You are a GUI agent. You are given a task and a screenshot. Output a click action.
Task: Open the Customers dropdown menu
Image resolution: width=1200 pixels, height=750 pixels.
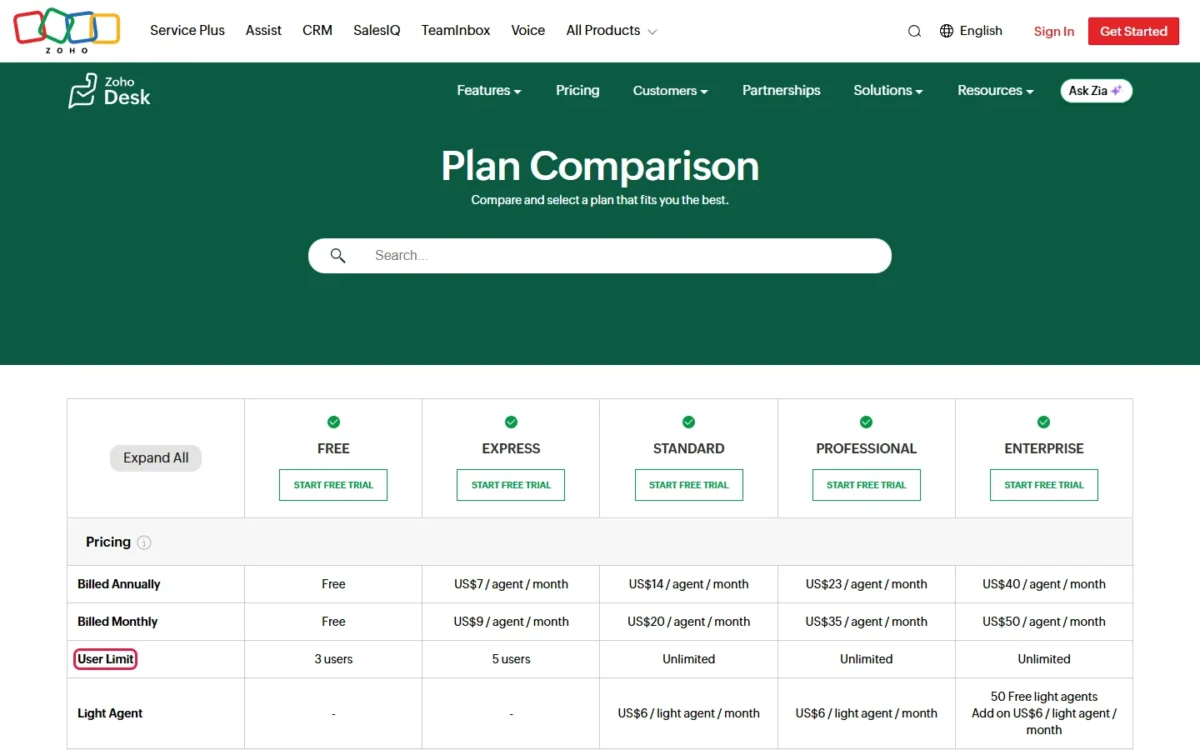[670, 91]
